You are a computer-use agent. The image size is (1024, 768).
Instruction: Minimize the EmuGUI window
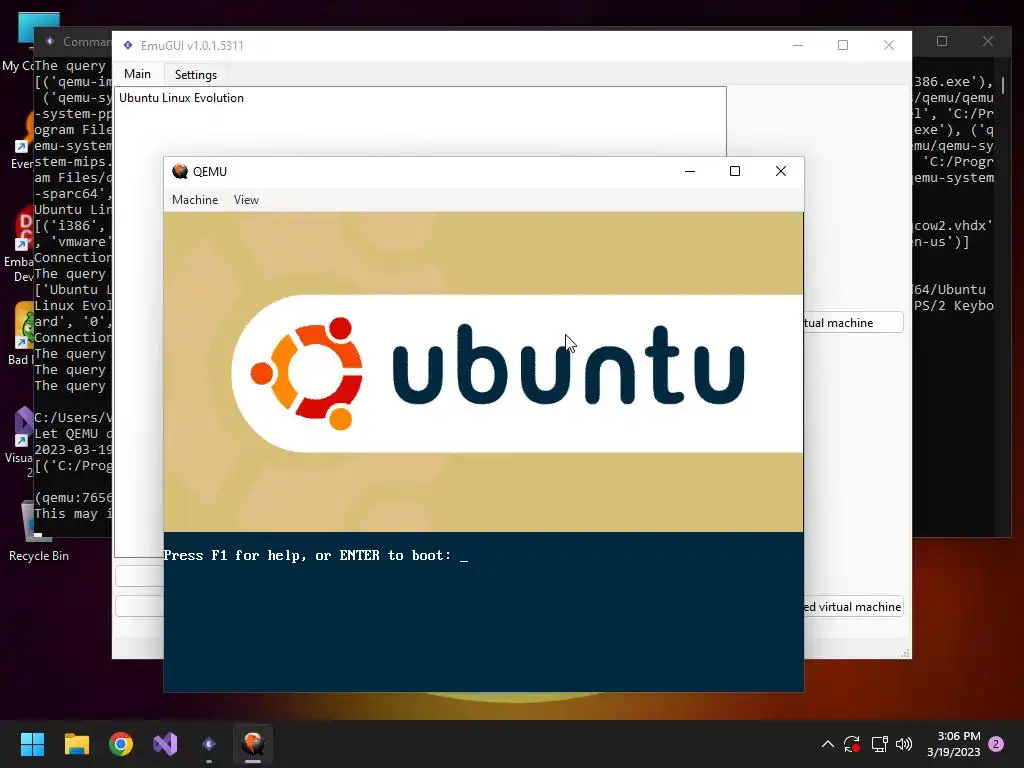tap(797, 45)
